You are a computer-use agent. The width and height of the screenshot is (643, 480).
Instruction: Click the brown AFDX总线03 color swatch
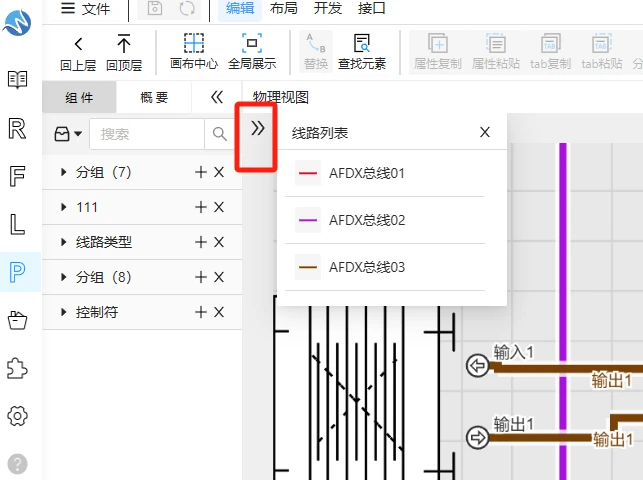[x=308, y=267]
